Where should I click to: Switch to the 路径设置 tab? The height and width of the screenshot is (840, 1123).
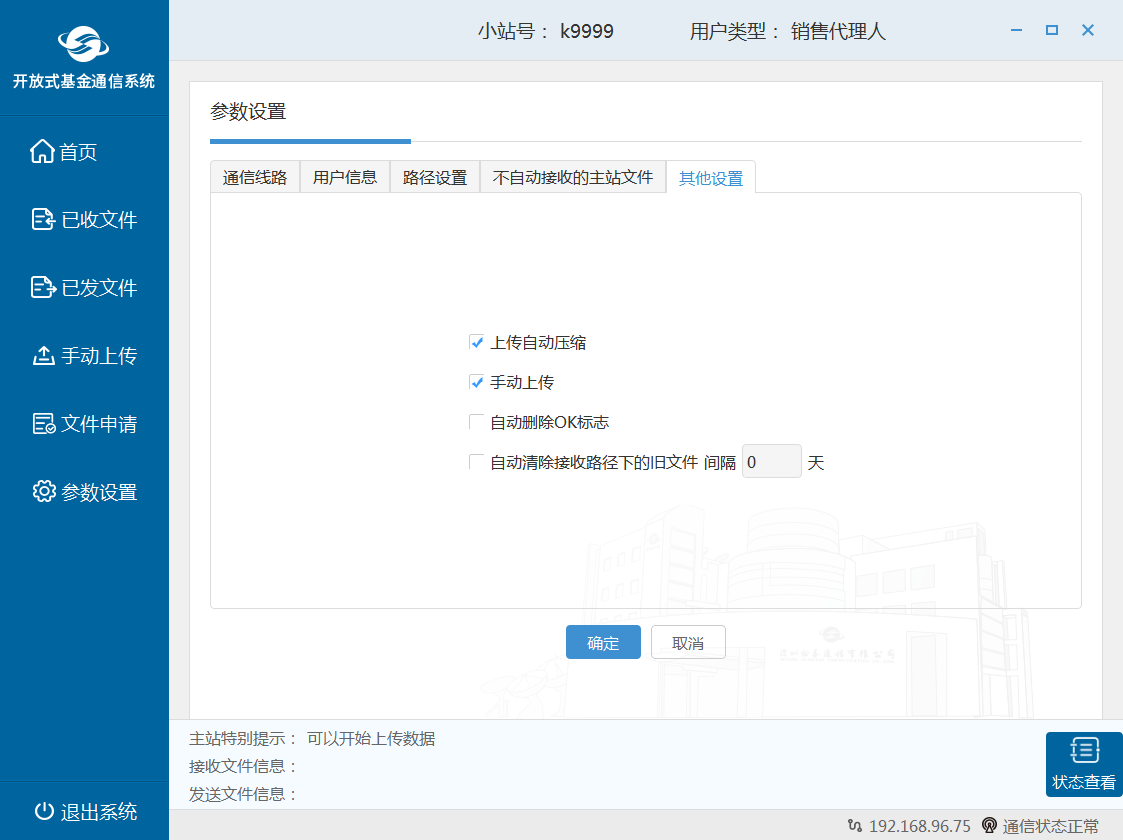pos(435,177)
